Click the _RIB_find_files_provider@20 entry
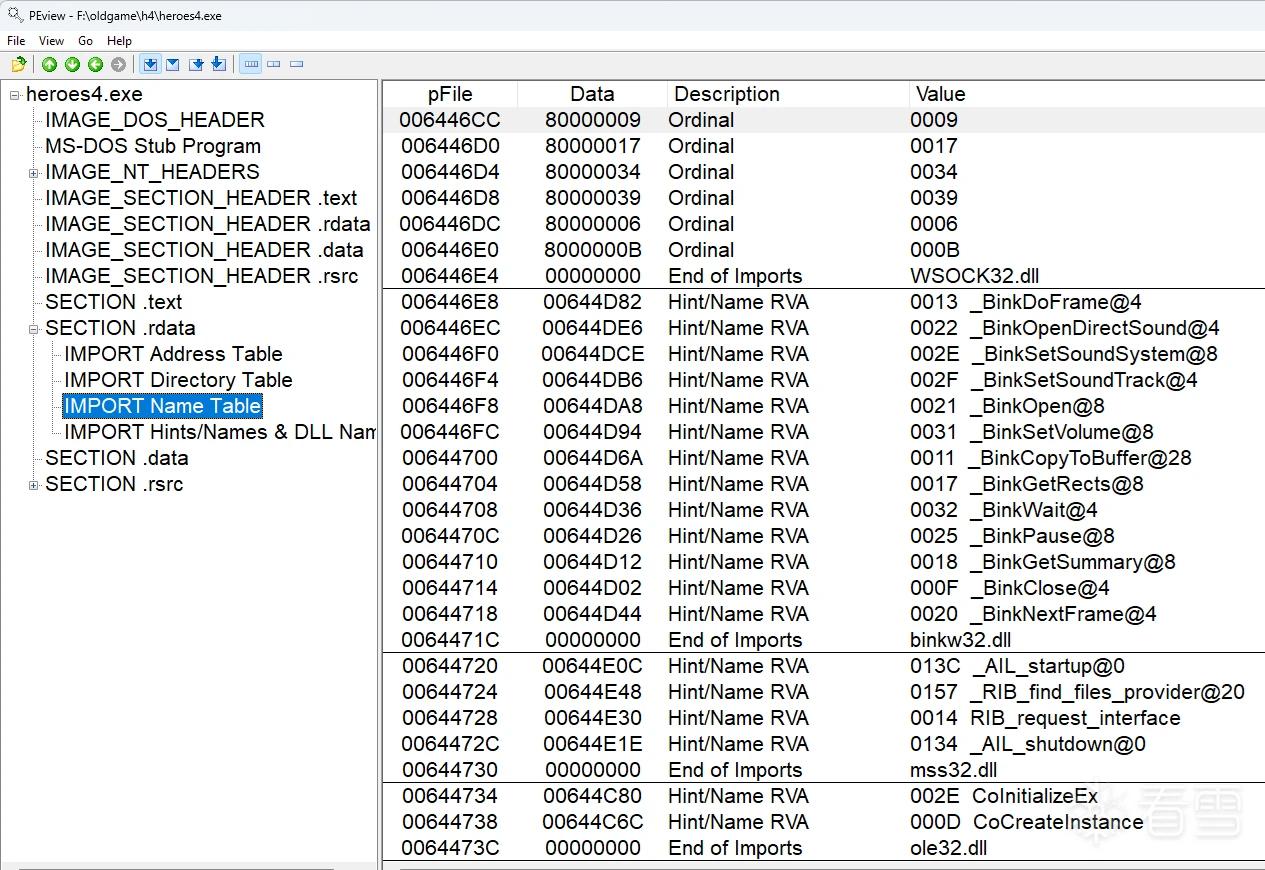Image resolution: width=1265 pixels, height=870 pixels. [1107, 692]
